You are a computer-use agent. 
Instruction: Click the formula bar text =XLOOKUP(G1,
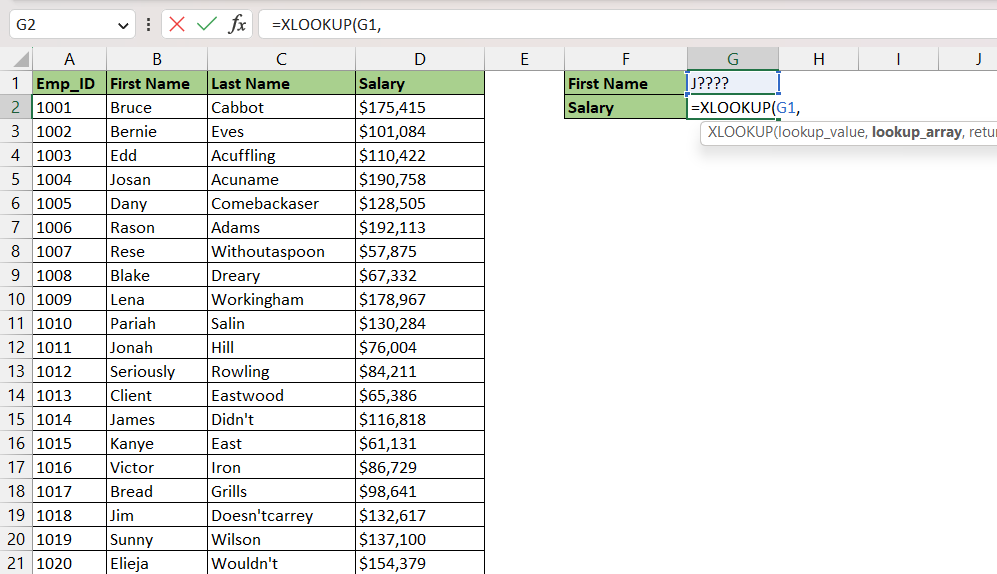point(326,25)
